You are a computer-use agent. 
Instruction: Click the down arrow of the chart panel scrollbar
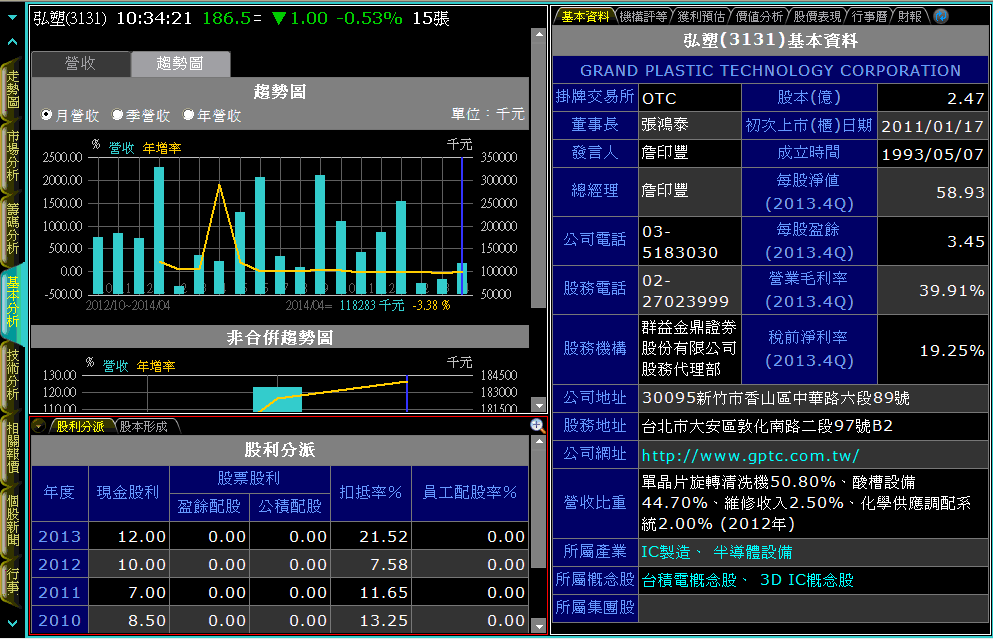tap(539, 405)
